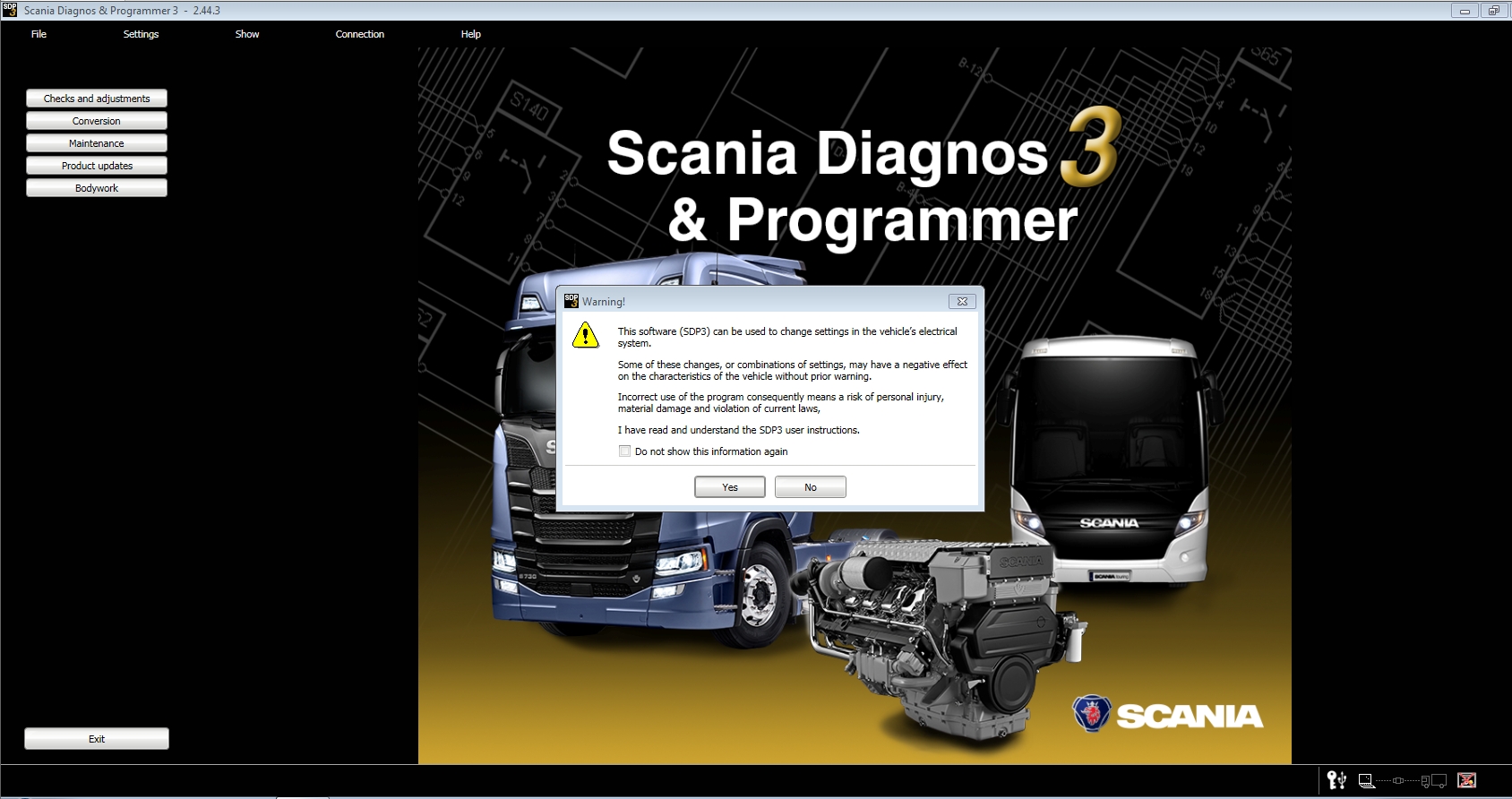
Task: Click the 'This software (SDP3)' paragraph
Action: pos(787,338)
